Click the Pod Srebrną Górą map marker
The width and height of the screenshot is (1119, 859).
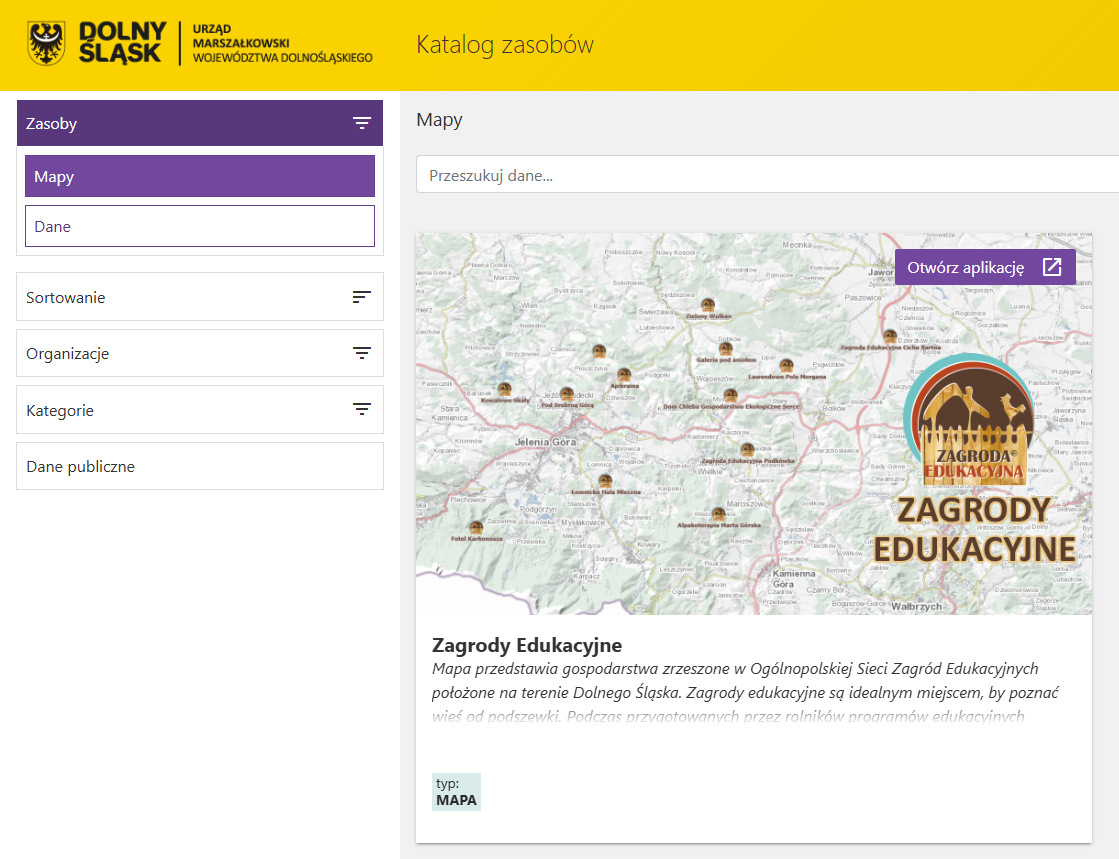click(x=567, y=395)
